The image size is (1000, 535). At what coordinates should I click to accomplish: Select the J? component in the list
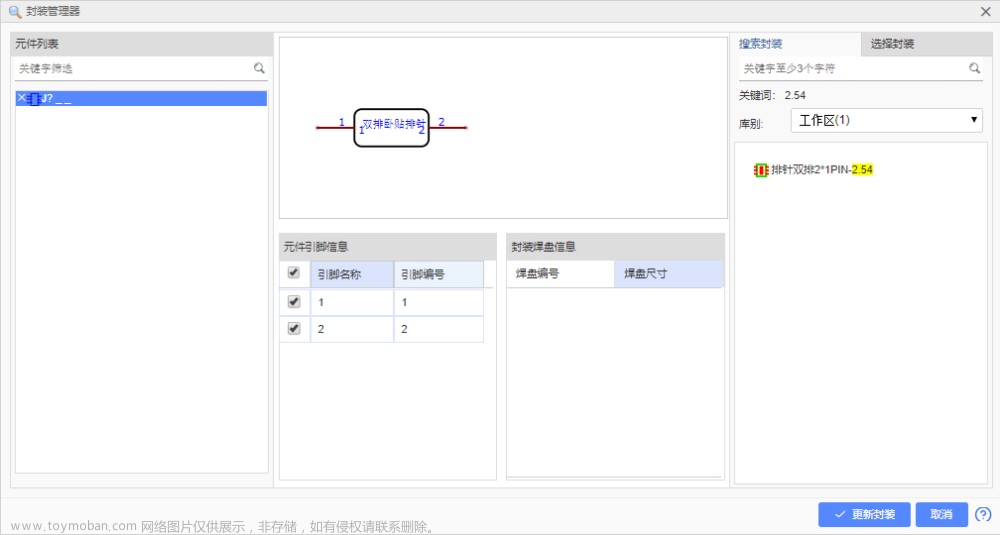point(141,98)
